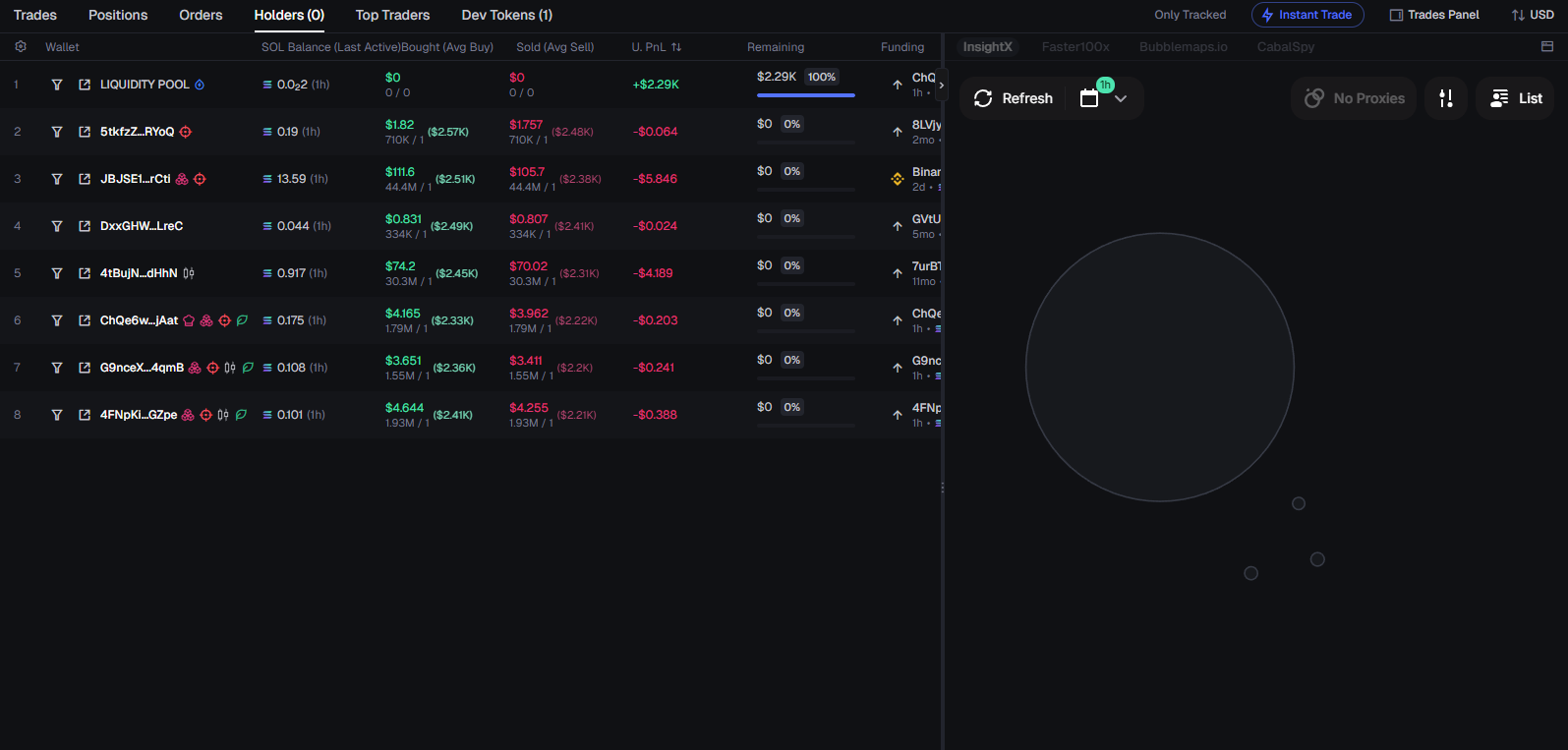Open 4FNpKi...GZpe wallet external link
The height and width of the screenshot is (750, 1568).
85,415
